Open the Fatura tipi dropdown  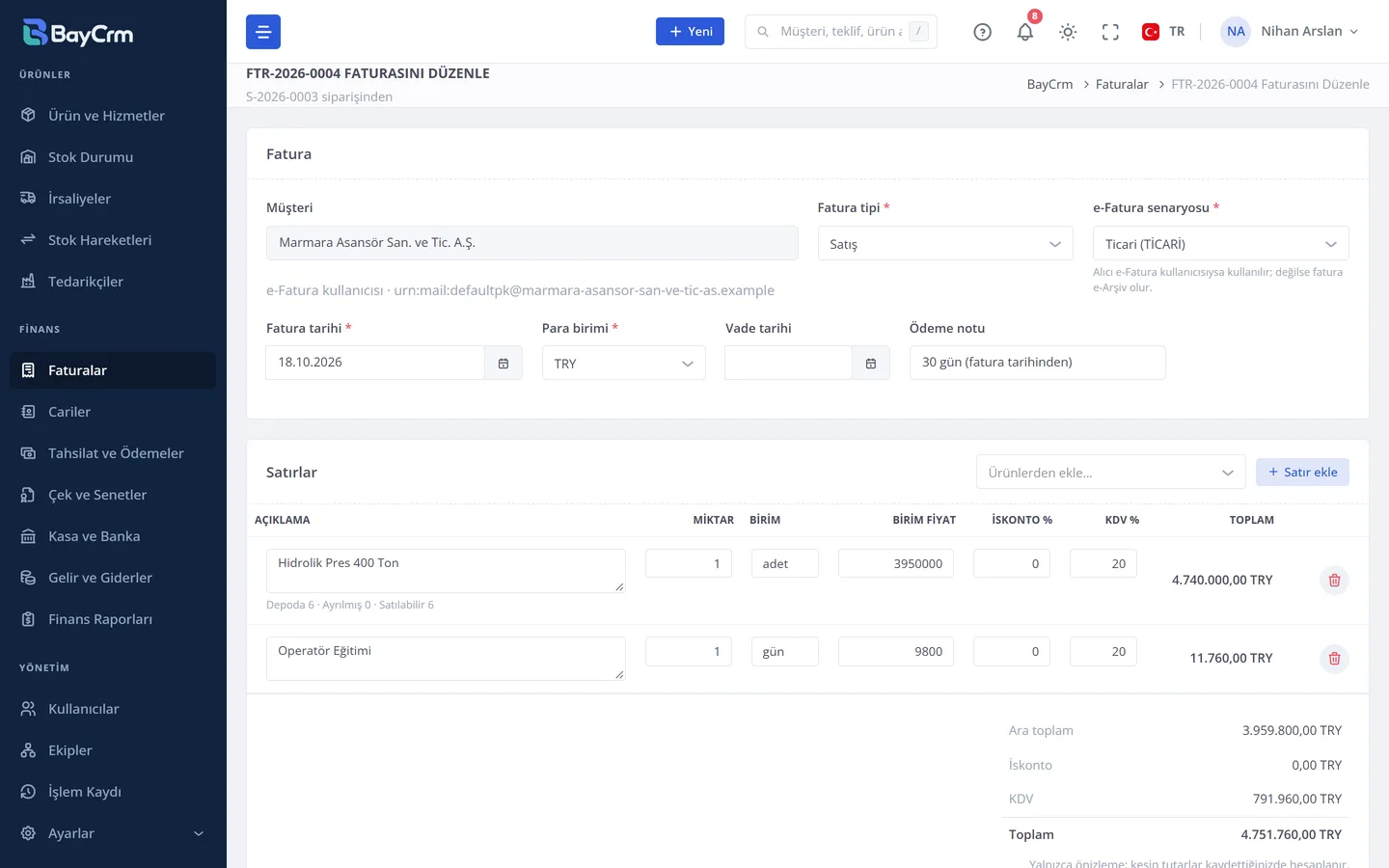click(945, 243)
